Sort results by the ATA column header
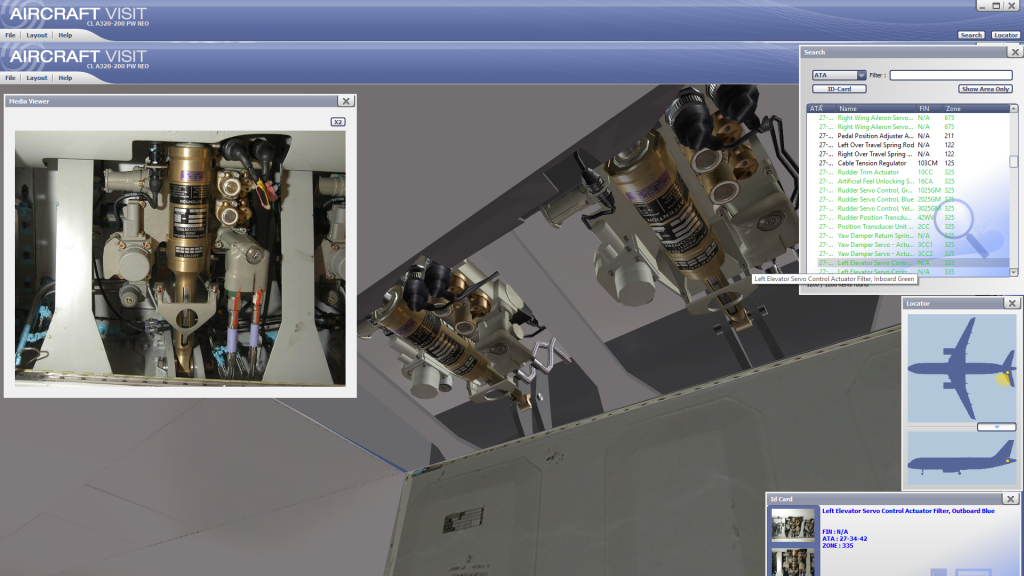 pyautogui.click(x=821, y=108)
